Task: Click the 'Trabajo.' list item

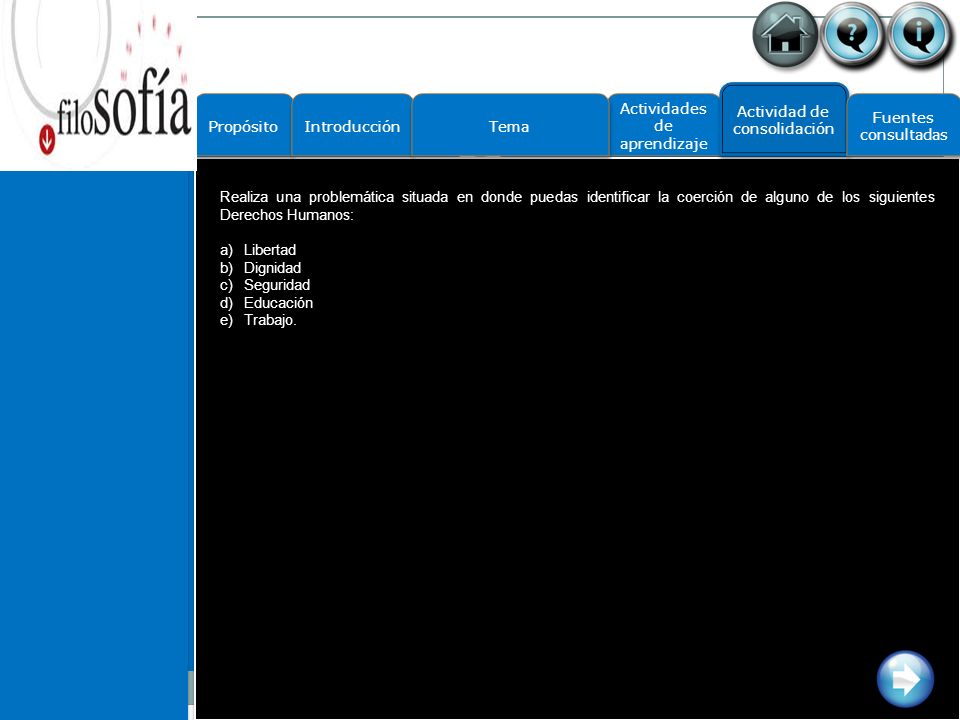Action: click(270, 320)
